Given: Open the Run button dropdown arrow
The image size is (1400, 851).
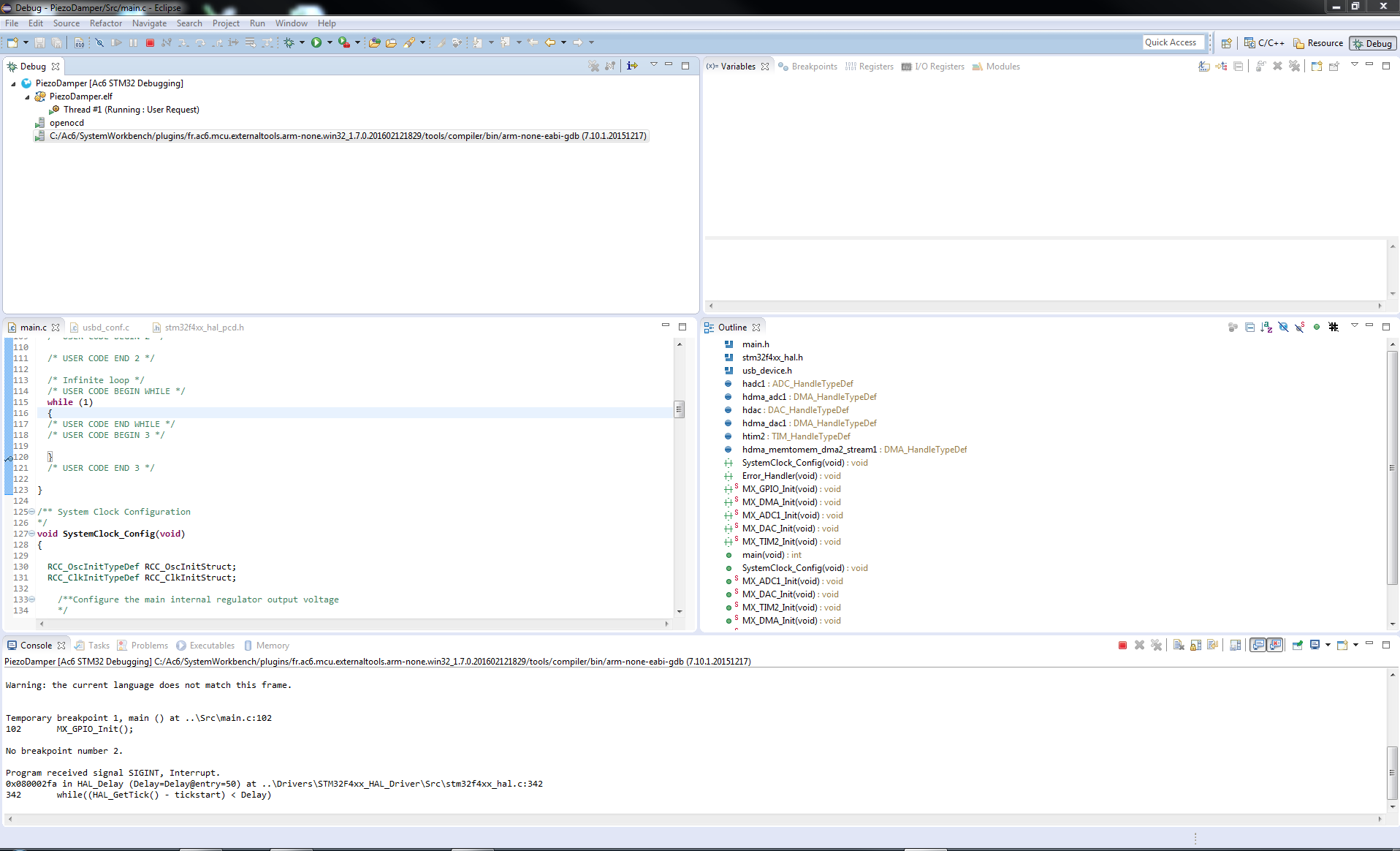Looking at the screenshot, I should pyautogui.click(x=330, y=43).
